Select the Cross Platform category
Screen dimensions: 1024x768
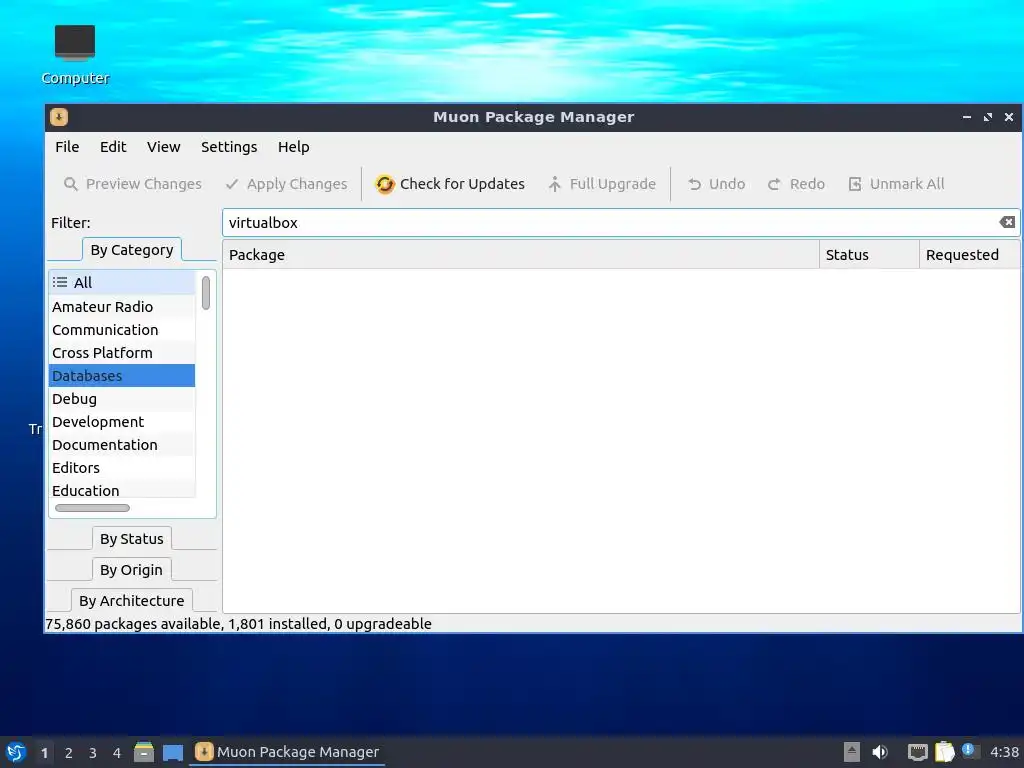(x=121, y=353)
